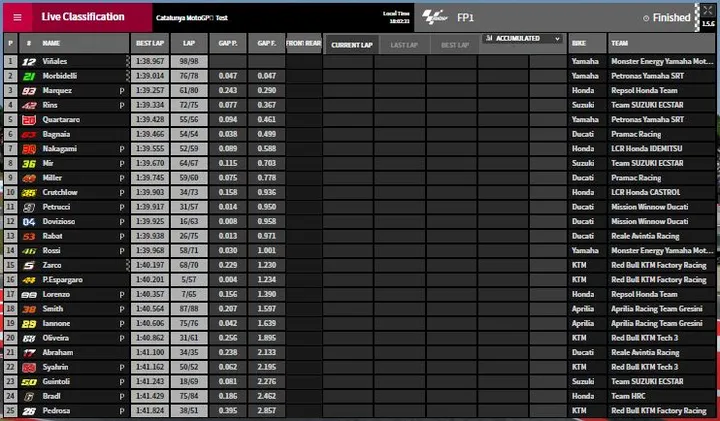The height and width of the screenshot is (421, 720).
Task: Click Pramac Racing in Bagnaia row
Action: [636, 135]
